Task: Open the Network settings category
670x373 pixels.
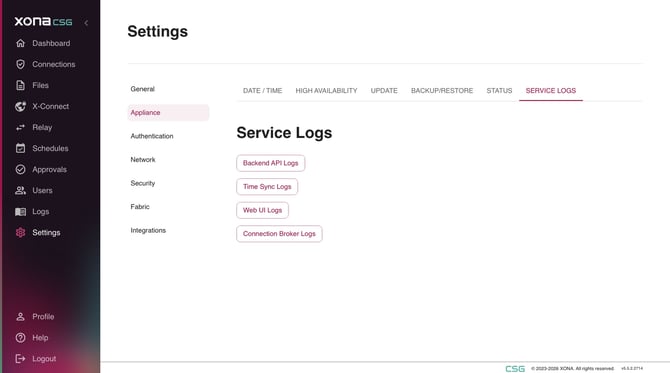Action: [x=168, y=159]
